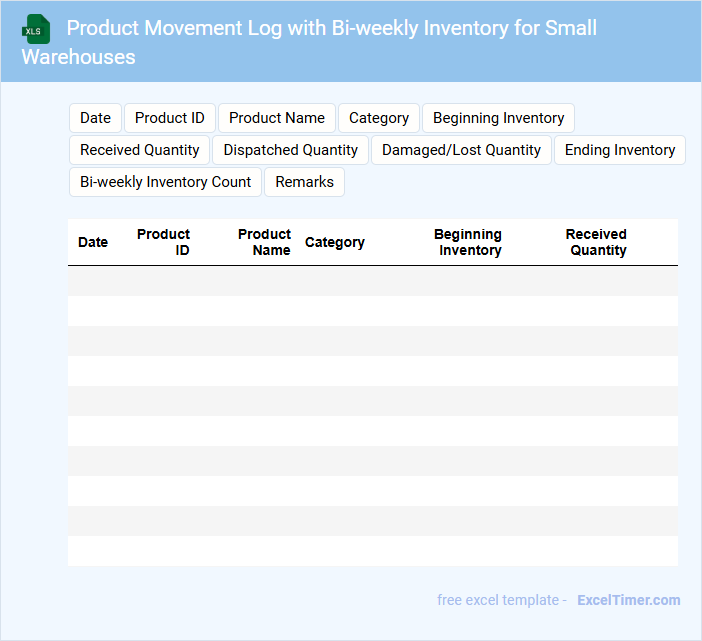Choose the Category tag
This screenshot has width=702, height=641.
point(379,118)
